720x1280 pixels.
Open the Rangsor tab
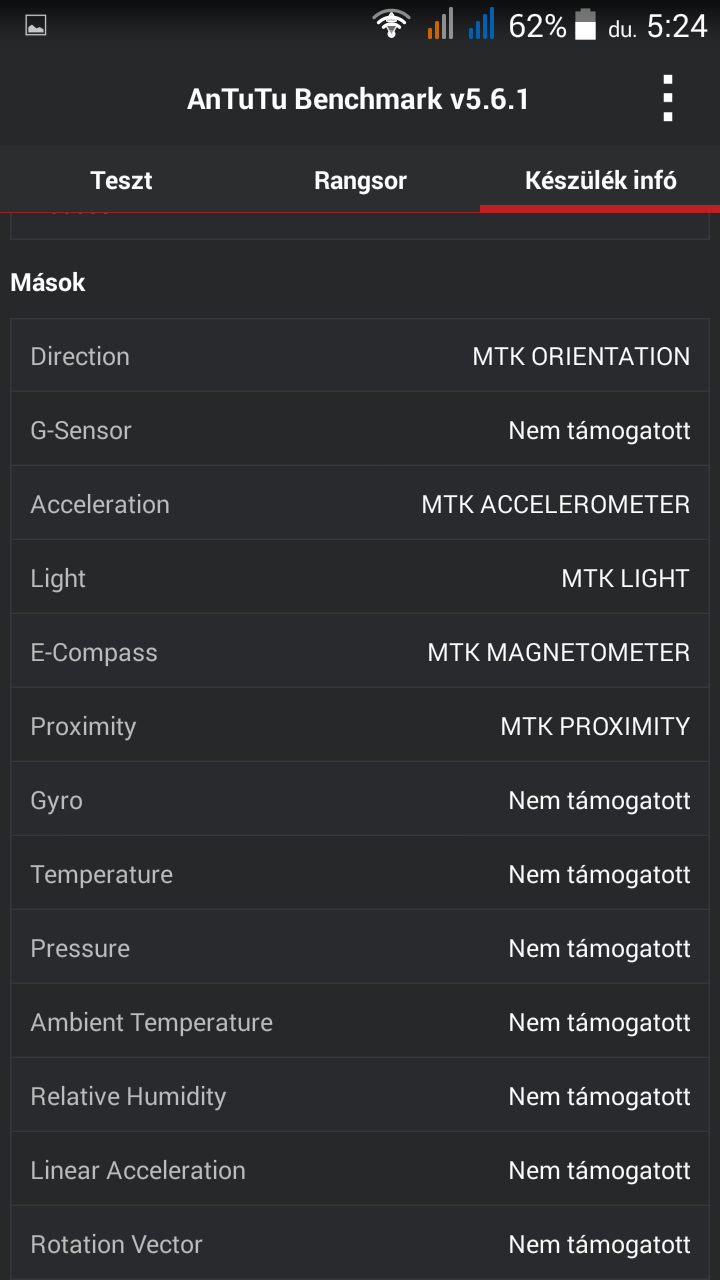point(360,180)
